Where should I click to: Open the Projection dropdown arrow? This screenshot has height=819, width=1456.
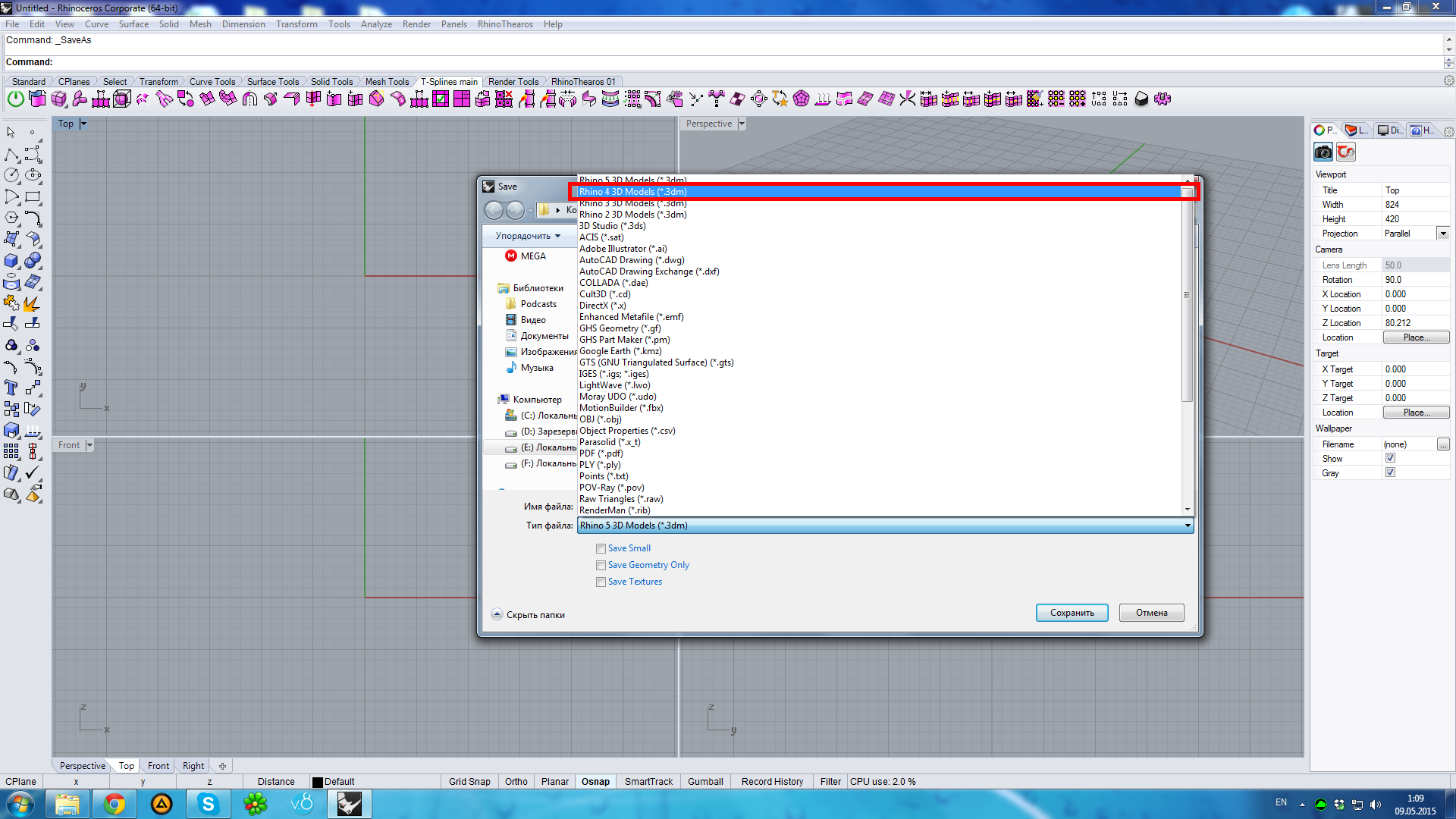[1443, 234]
